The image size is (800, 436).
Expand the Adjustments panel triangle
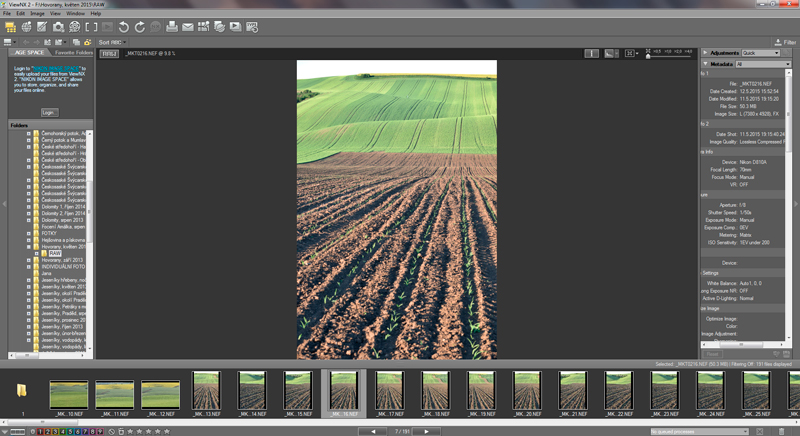(706, 53)
